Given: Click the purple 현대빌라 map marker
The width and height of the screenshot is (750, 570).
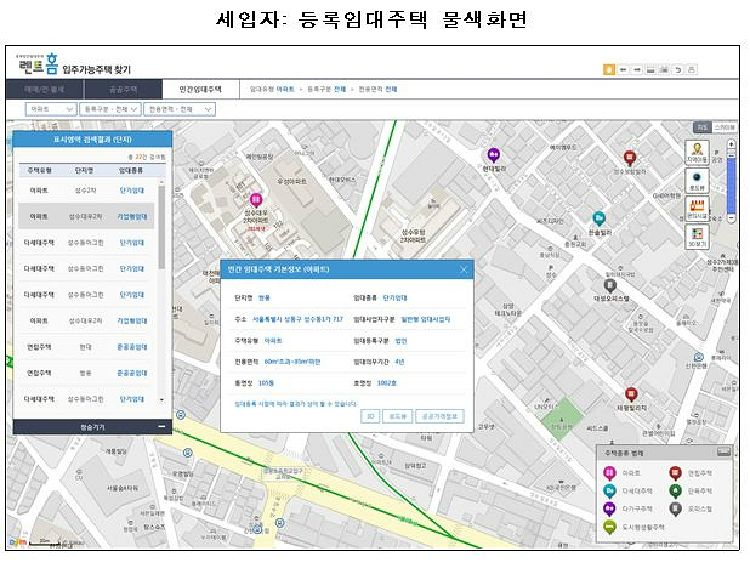Looking at the screenshot, I should 493,155.
